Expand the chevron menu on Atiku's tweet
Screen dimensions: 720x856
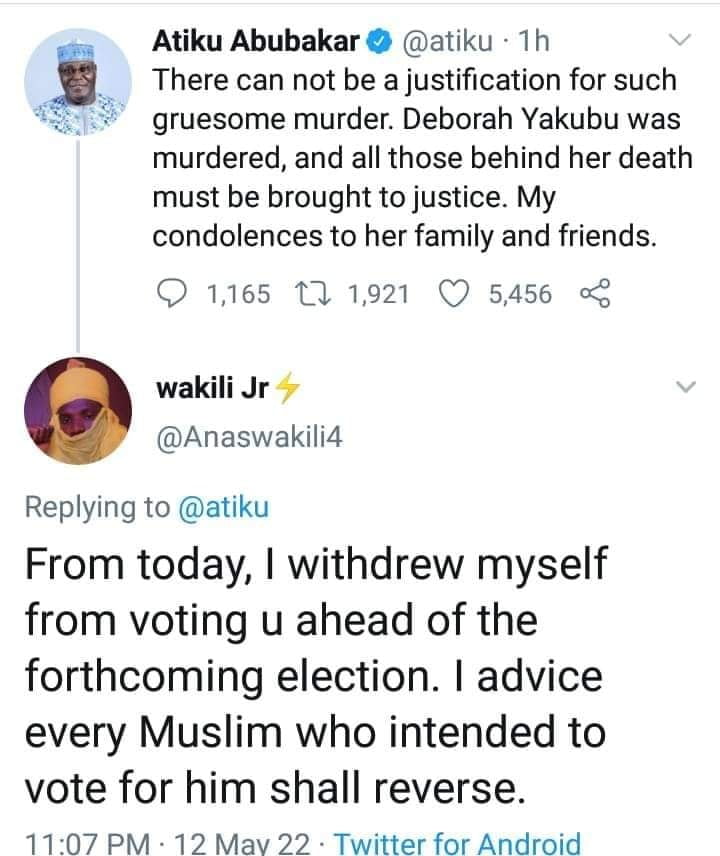tap(680, 40)
